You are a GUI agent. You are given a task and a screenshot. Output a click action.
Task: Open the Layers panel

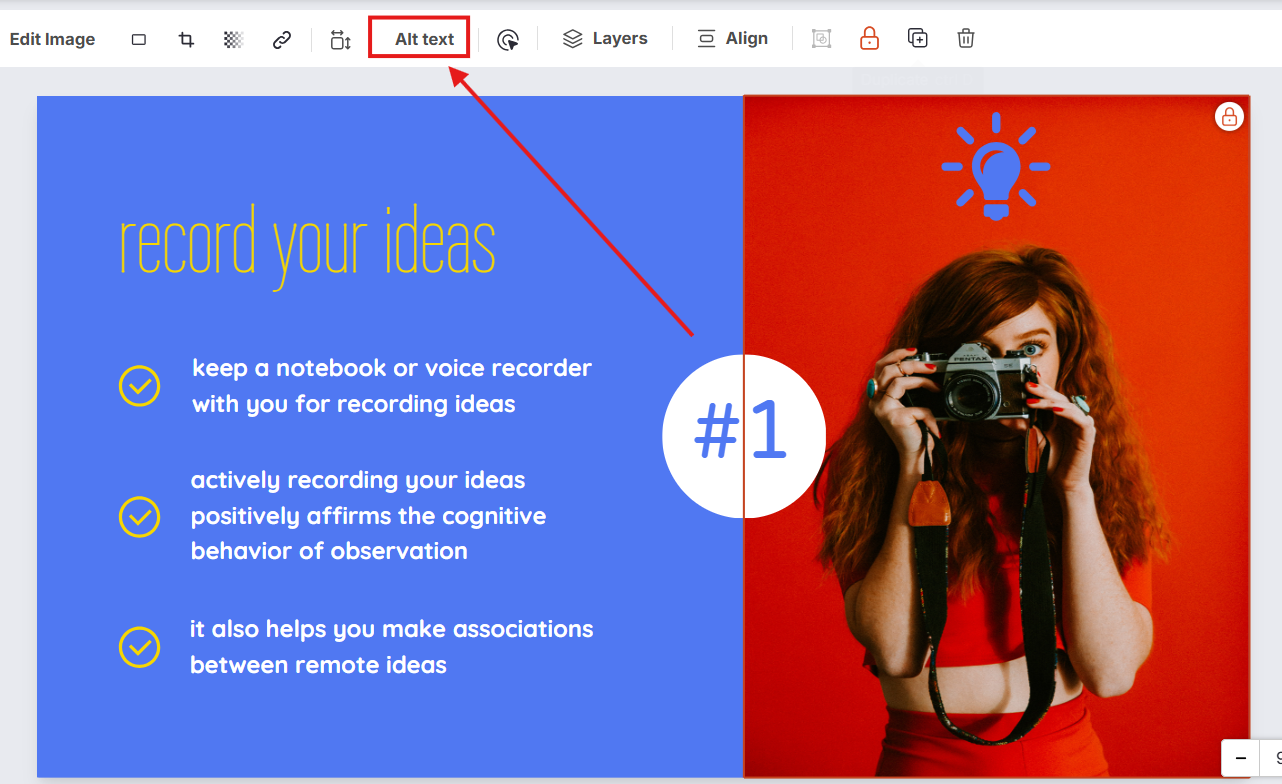coord(605,39)
